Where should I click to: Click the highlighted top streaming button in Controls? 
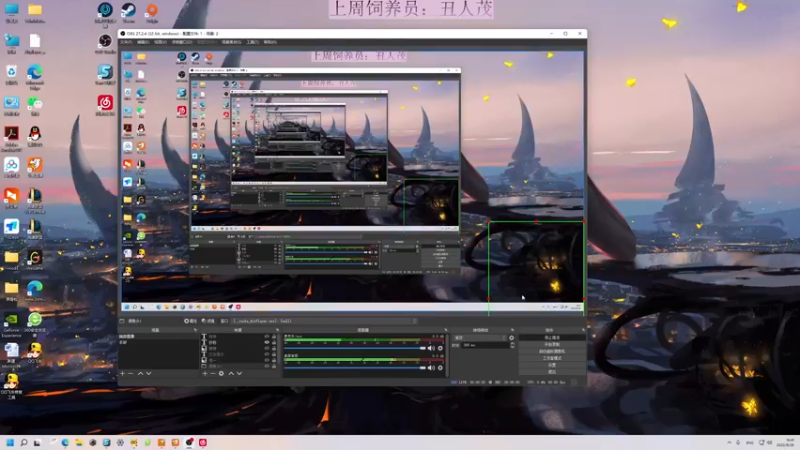tap(552, 338)
